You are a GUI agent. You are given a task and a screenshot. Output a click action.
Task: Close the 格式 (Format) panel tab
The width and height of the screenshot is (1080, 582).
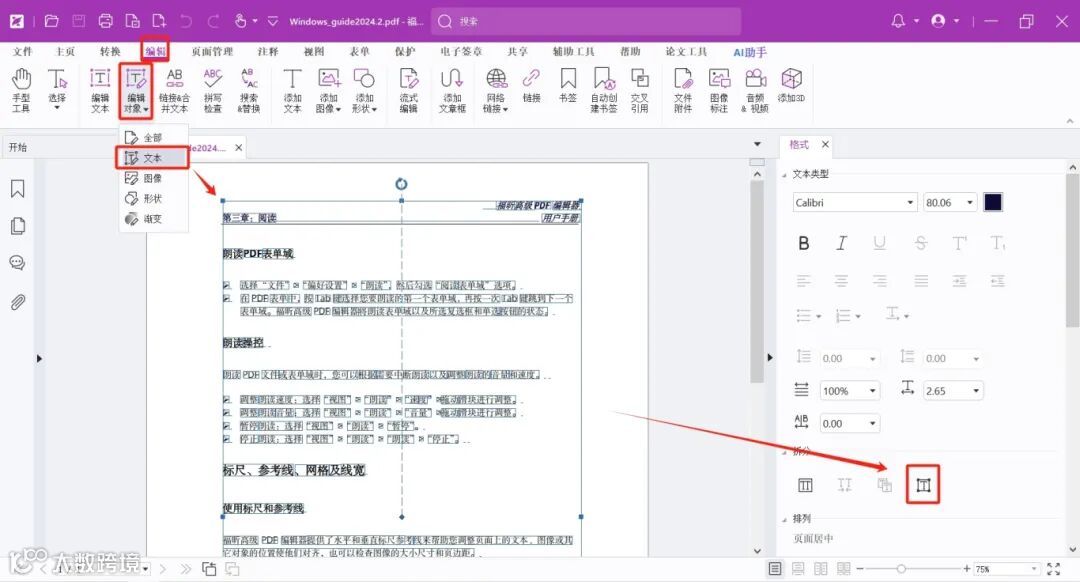coord(825,145)
